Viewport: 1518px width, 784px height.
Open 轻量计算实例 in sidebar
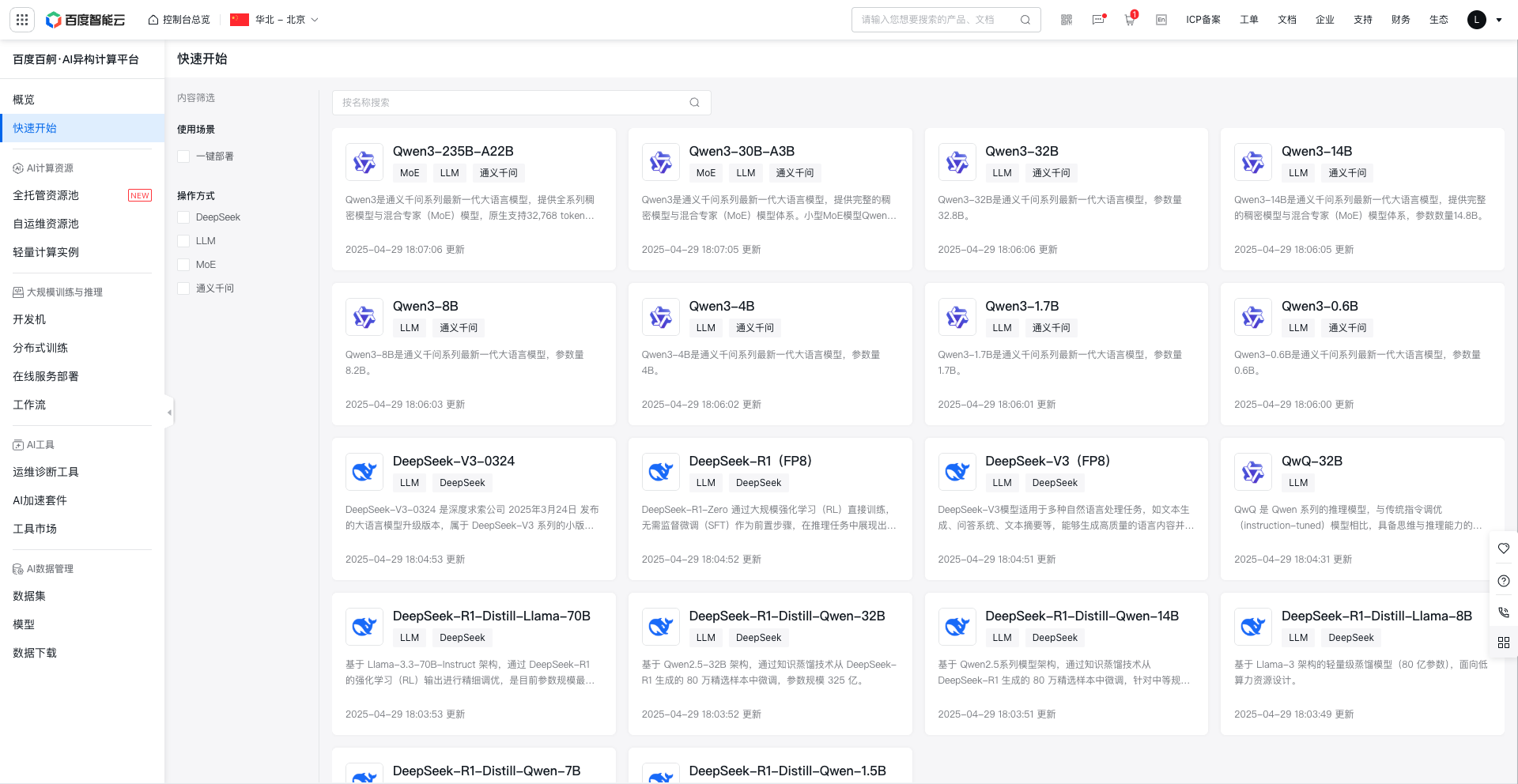coord(82,252)
